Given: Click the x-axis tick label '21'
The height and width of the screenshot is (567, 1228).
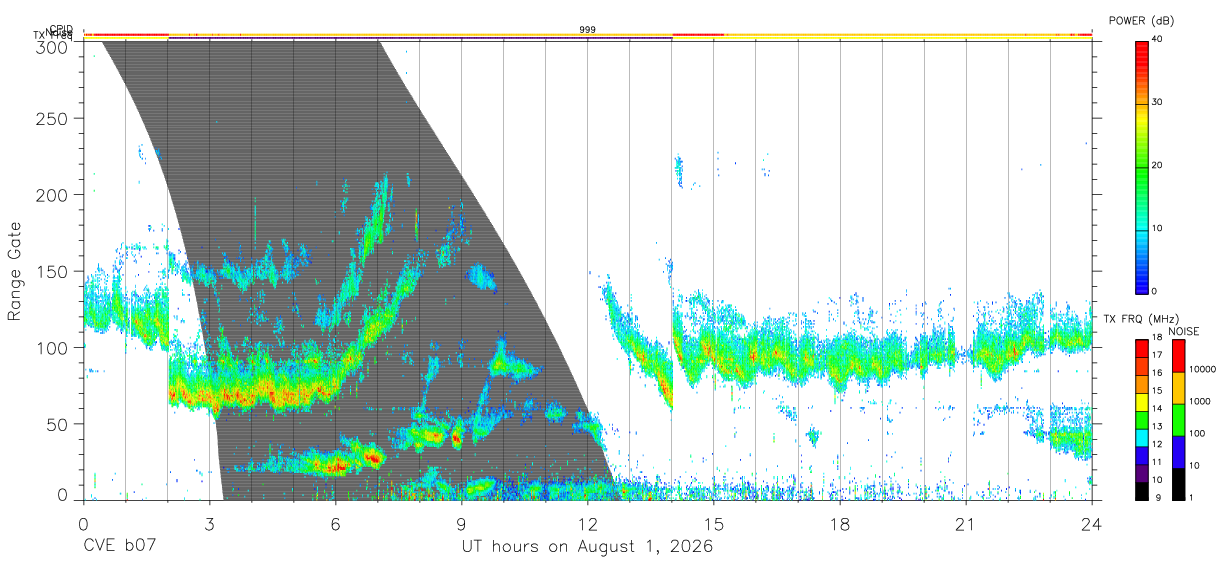Looking at the screenshot, I should point(966,524).
